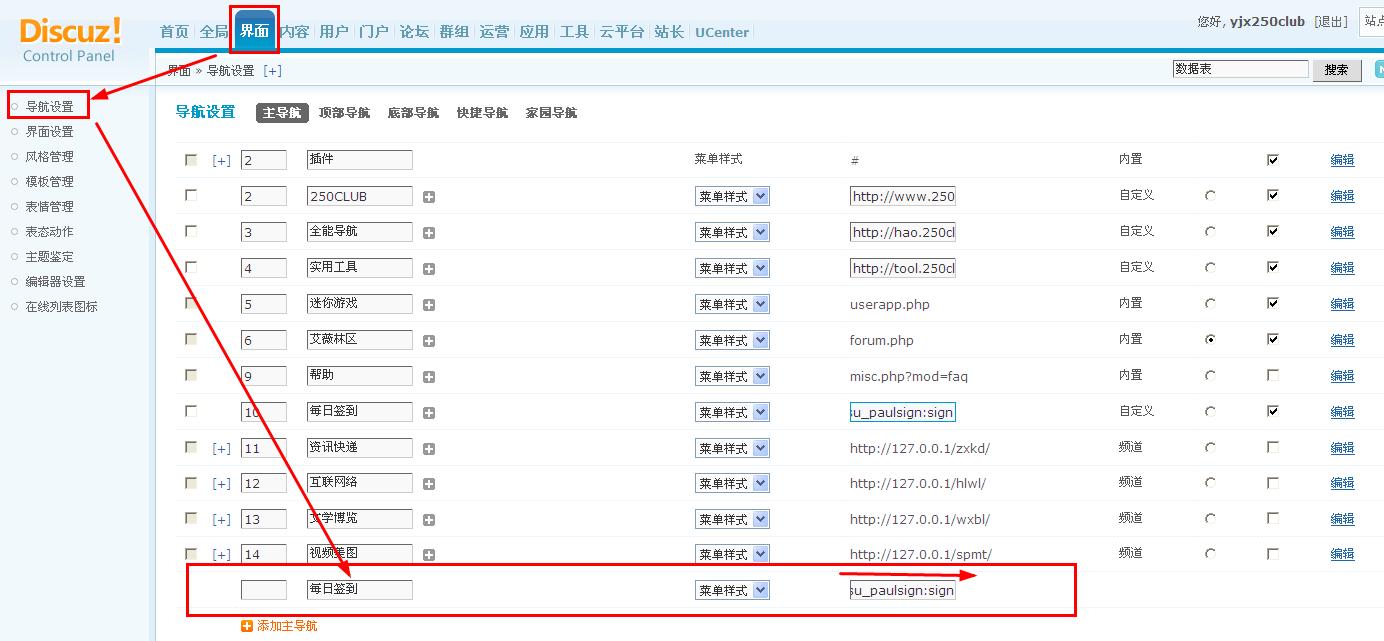Open the 全局 top menu

coord(214,32)
